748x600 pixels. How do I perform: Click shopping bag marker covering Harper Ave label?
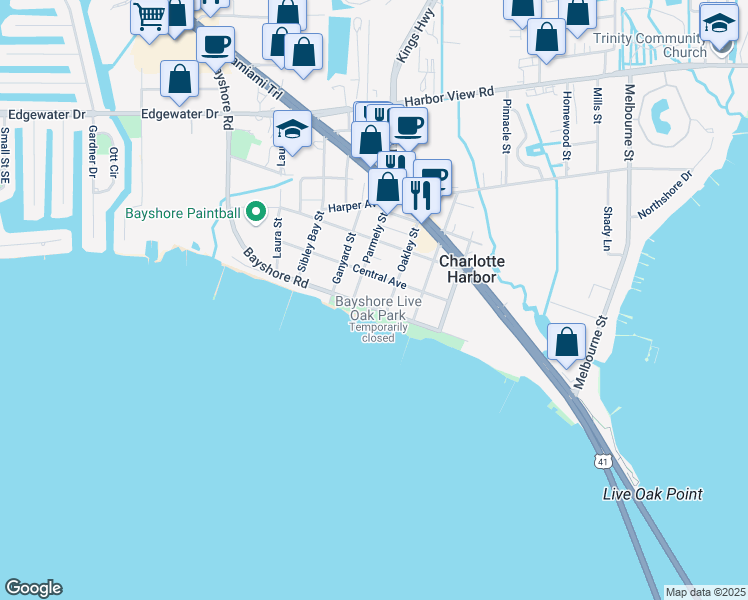387,188
